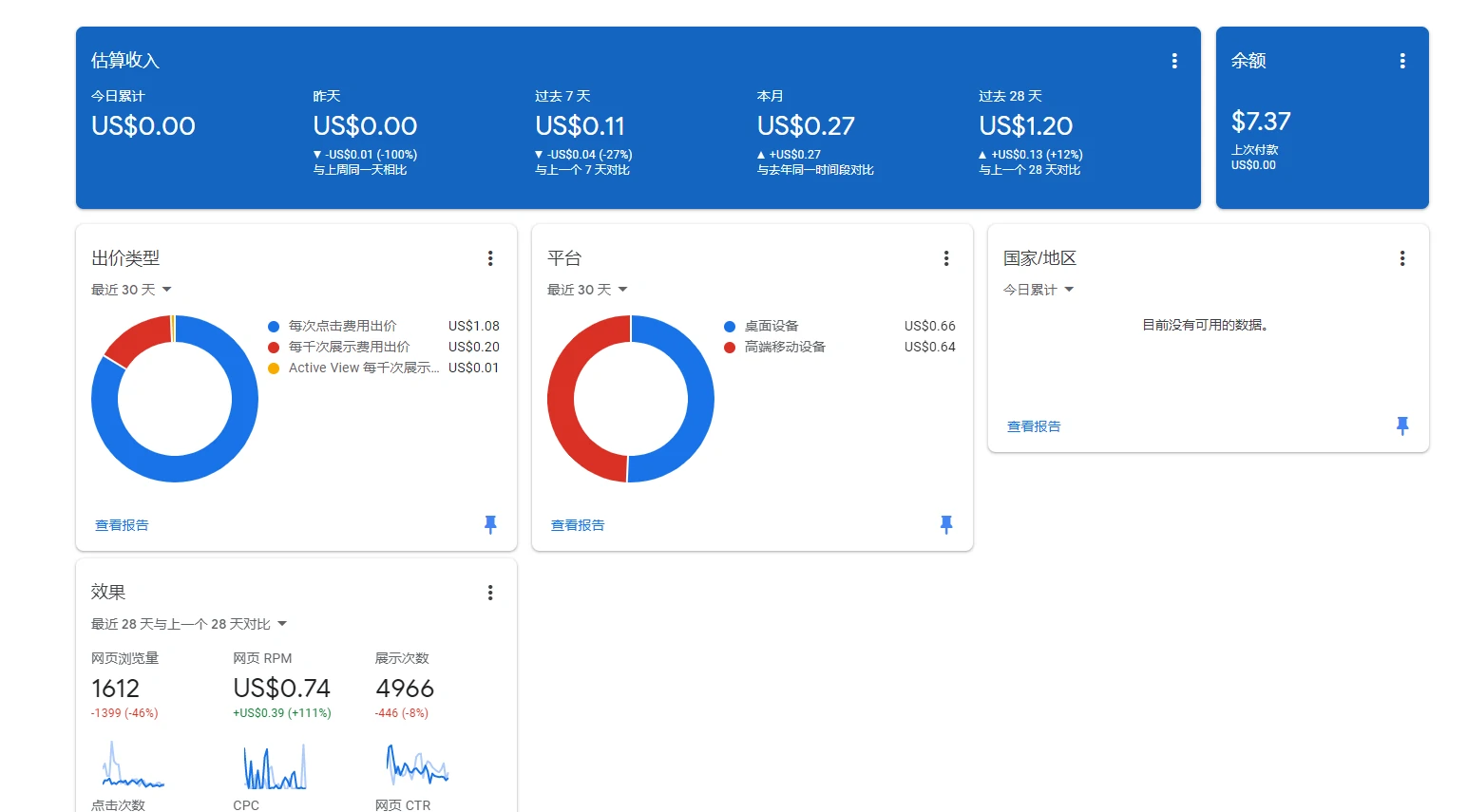Image resolution: width=1467 pixels, height=812 pixels.
Task: Expand the 最近 30 天 dropdown in 平台
Action: [x=587, y=290]
